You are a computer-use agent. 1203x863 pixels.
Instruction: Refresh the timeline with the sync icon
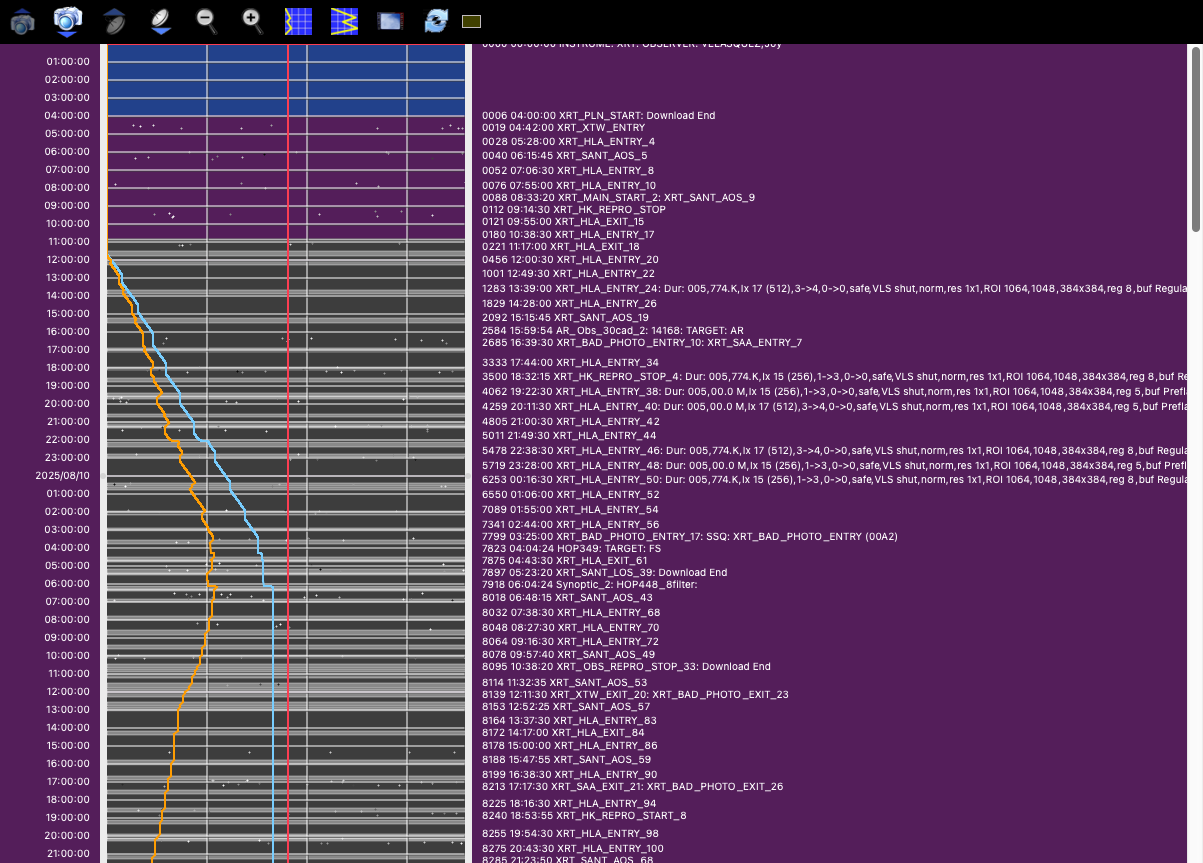click(436, 21)
